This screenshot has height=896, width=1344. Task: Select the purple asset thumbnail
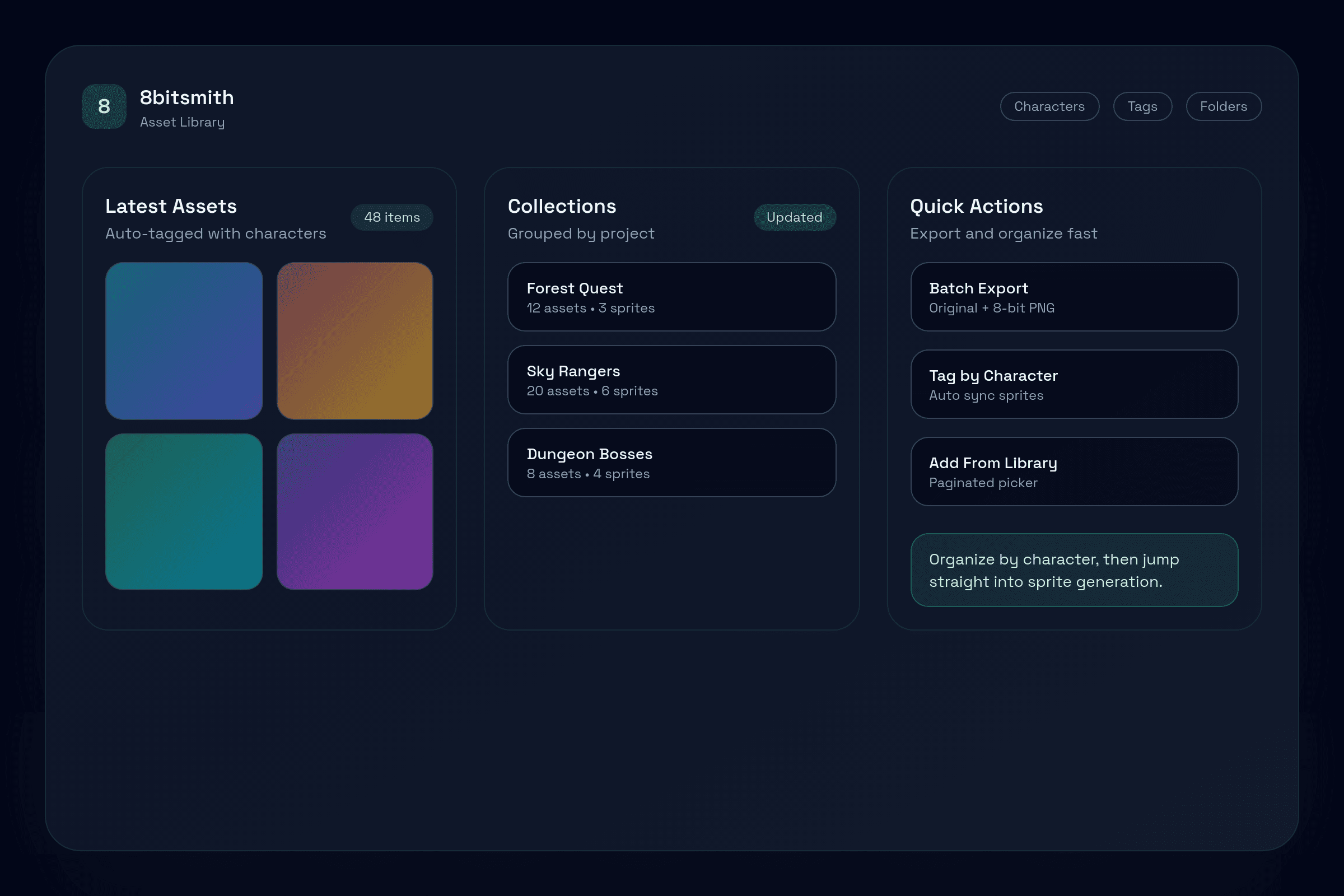pyautogui.click(x=355, y=512)
